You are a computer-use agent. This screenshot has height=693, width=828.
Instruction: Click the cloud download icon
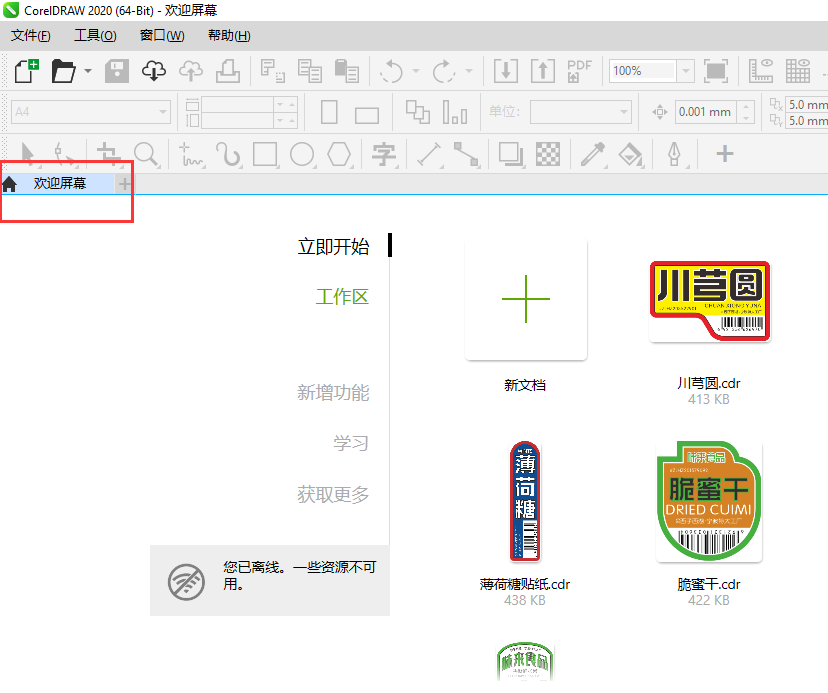tap(154, 71)
